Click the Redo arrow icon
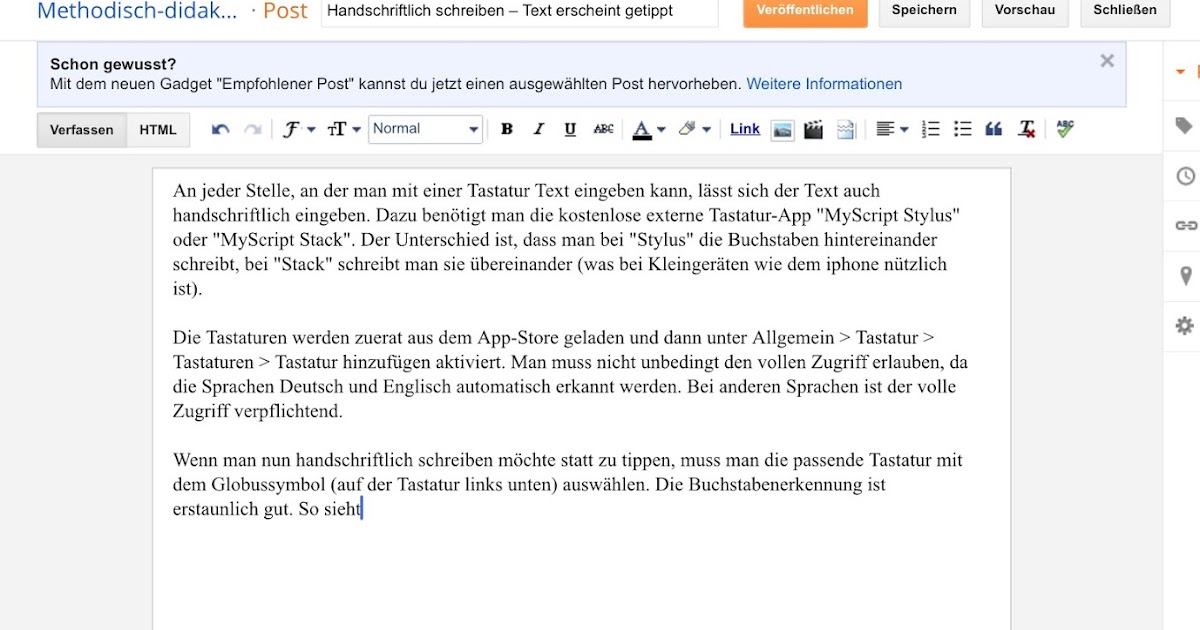1200x630 pixels. (x=253, y=129)
